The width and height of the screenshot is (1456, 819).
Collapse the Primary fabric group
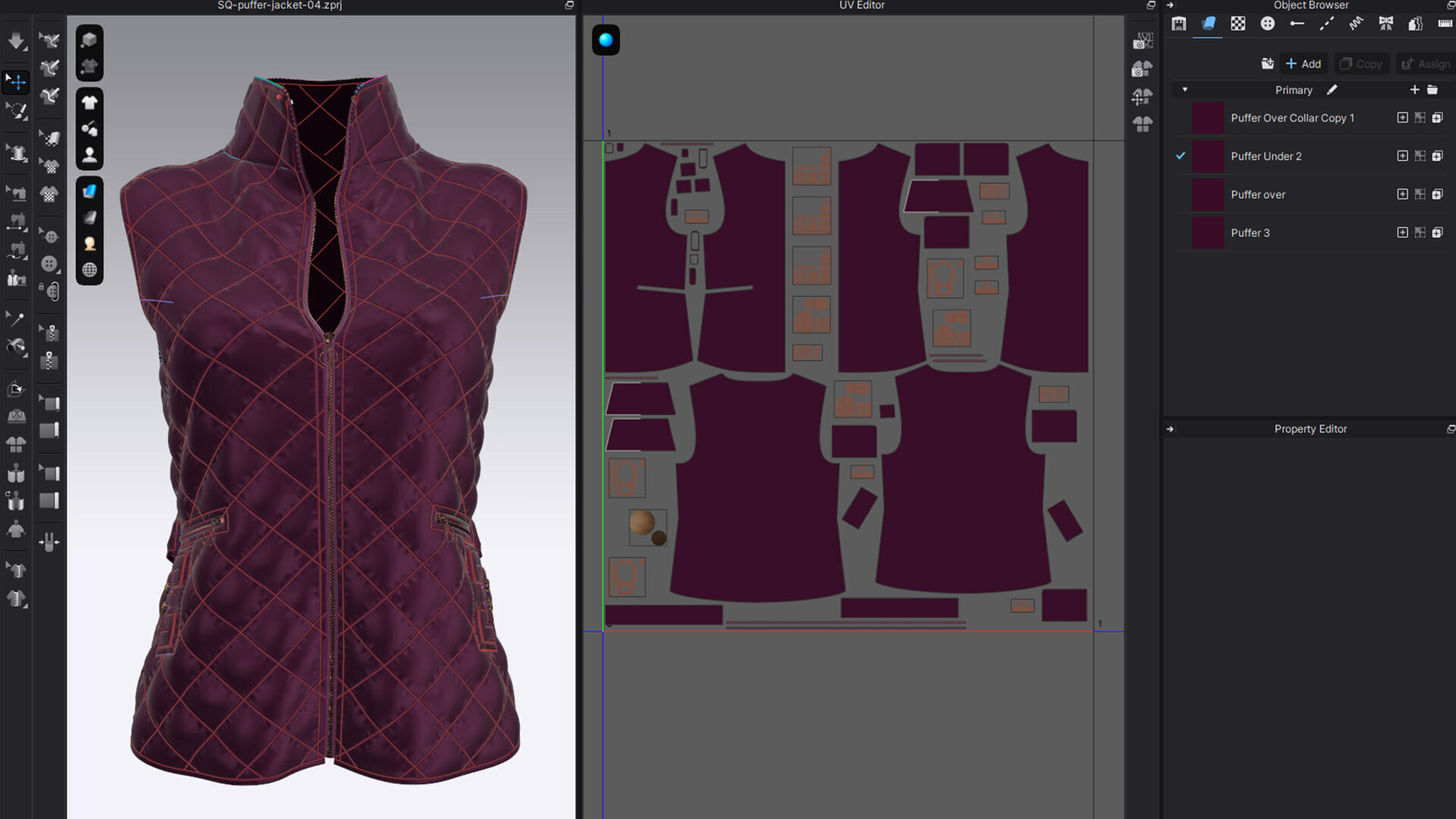(x=1185, y=89)
